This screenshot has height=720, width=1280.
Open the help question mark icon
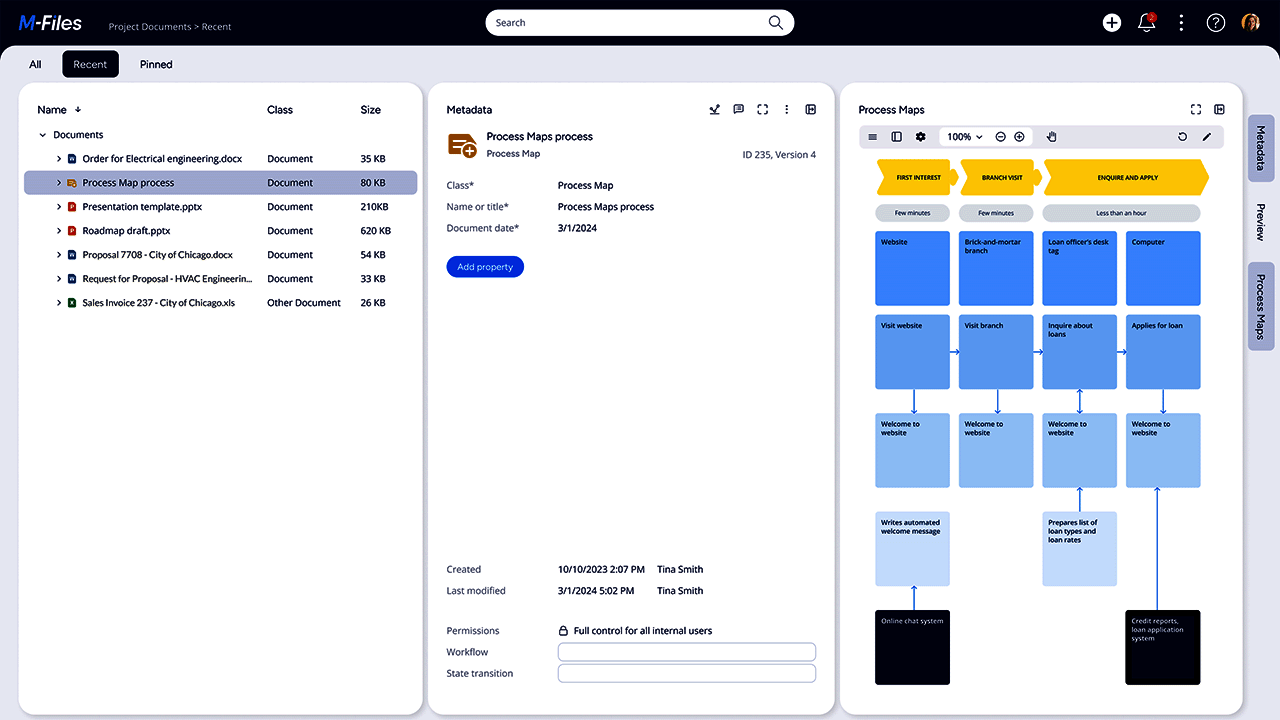click(1216, 23)
